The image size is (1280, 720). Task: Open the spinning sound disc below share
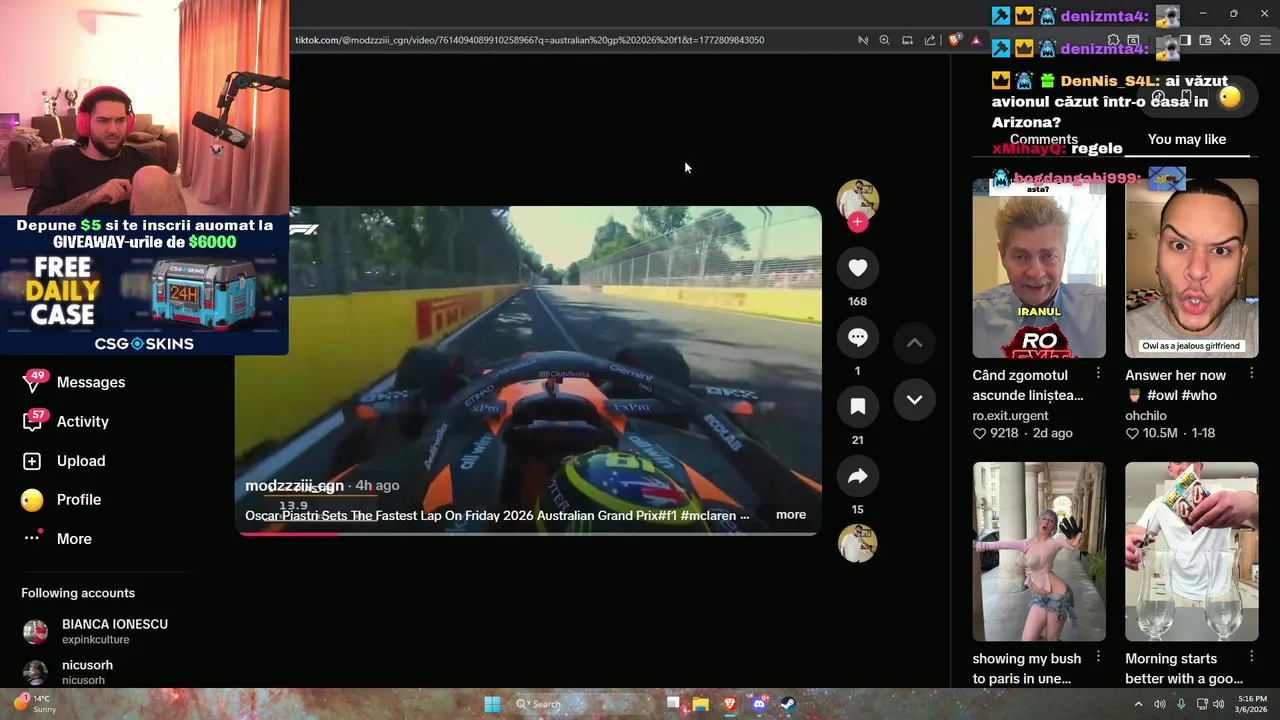(857, 543)
